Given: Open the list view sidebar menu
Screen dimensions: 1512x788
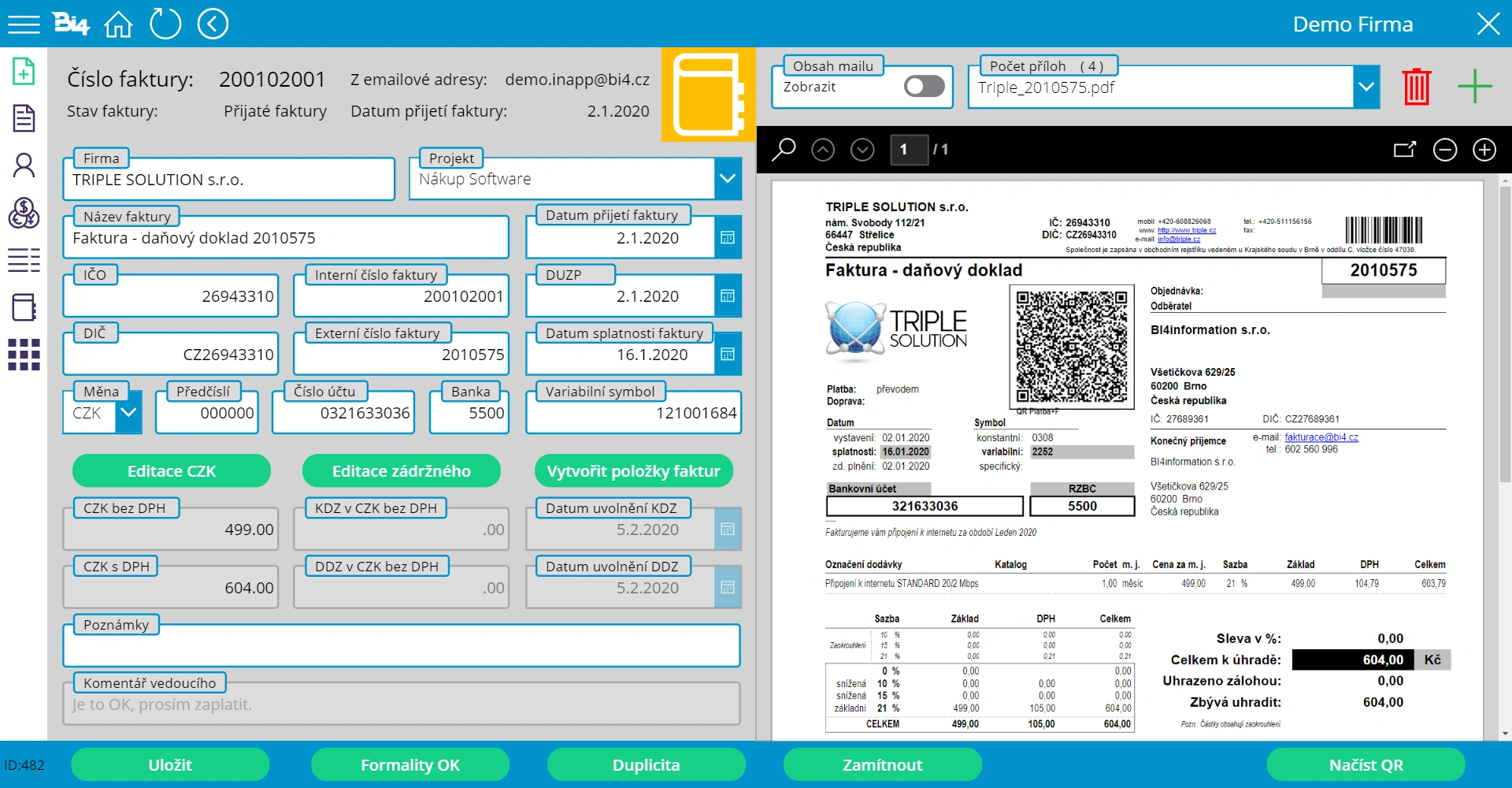Looking at the screenshot, I should click(24, 260).
